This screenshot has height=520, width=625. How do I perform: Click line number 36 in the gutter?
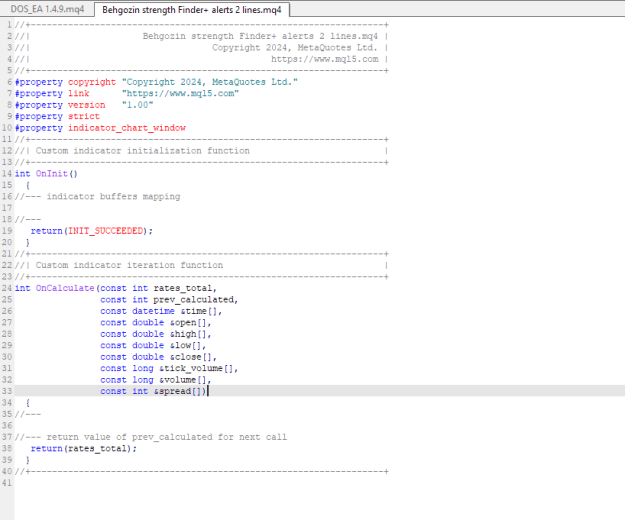(7, 426)
